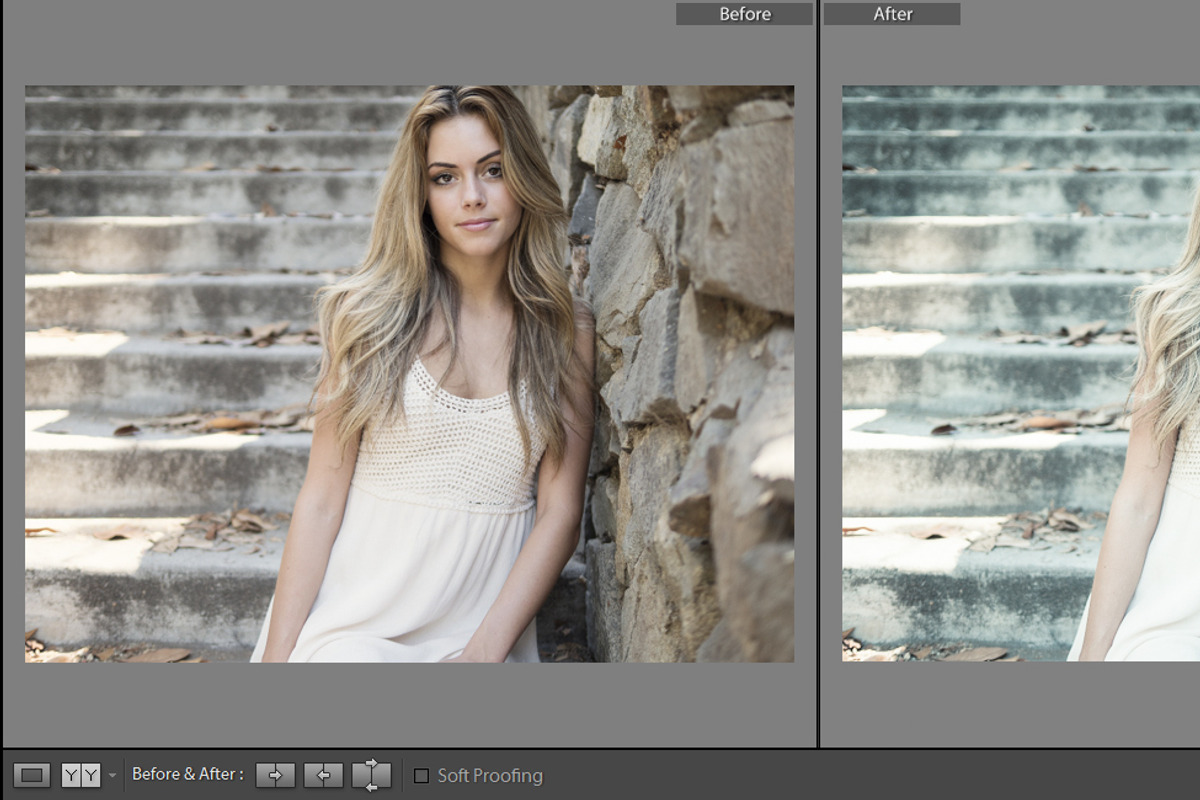Screen dimensions: 1200x800
Task: Toggle Before/After YY view button
Action: coord(81,775)
